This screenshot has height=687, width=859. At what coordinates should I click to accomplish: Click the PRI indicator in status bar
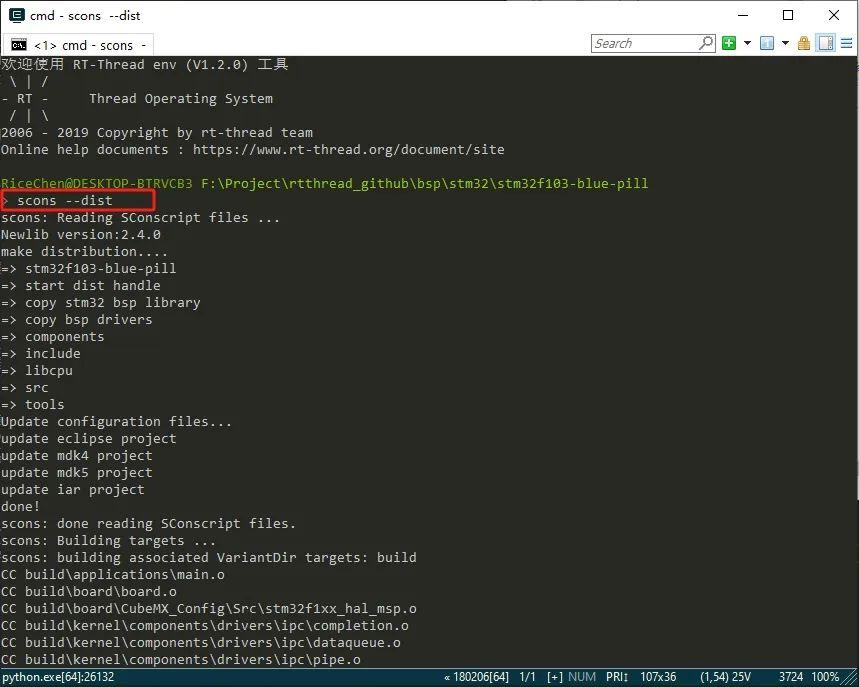[x=617, y=677]
